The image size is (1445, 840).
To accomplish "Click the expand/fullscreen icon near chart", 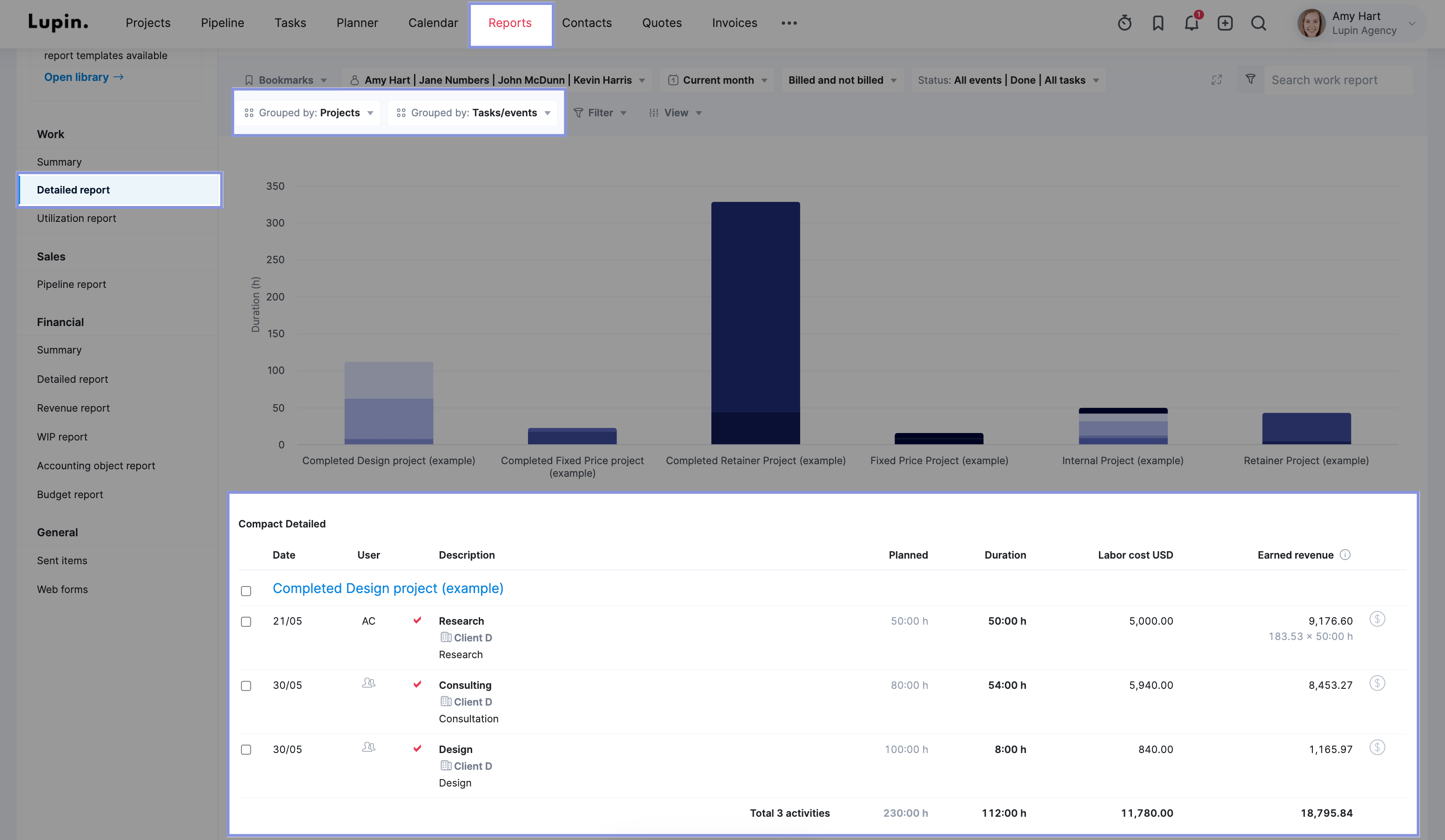I will [x=1217, y=80].
